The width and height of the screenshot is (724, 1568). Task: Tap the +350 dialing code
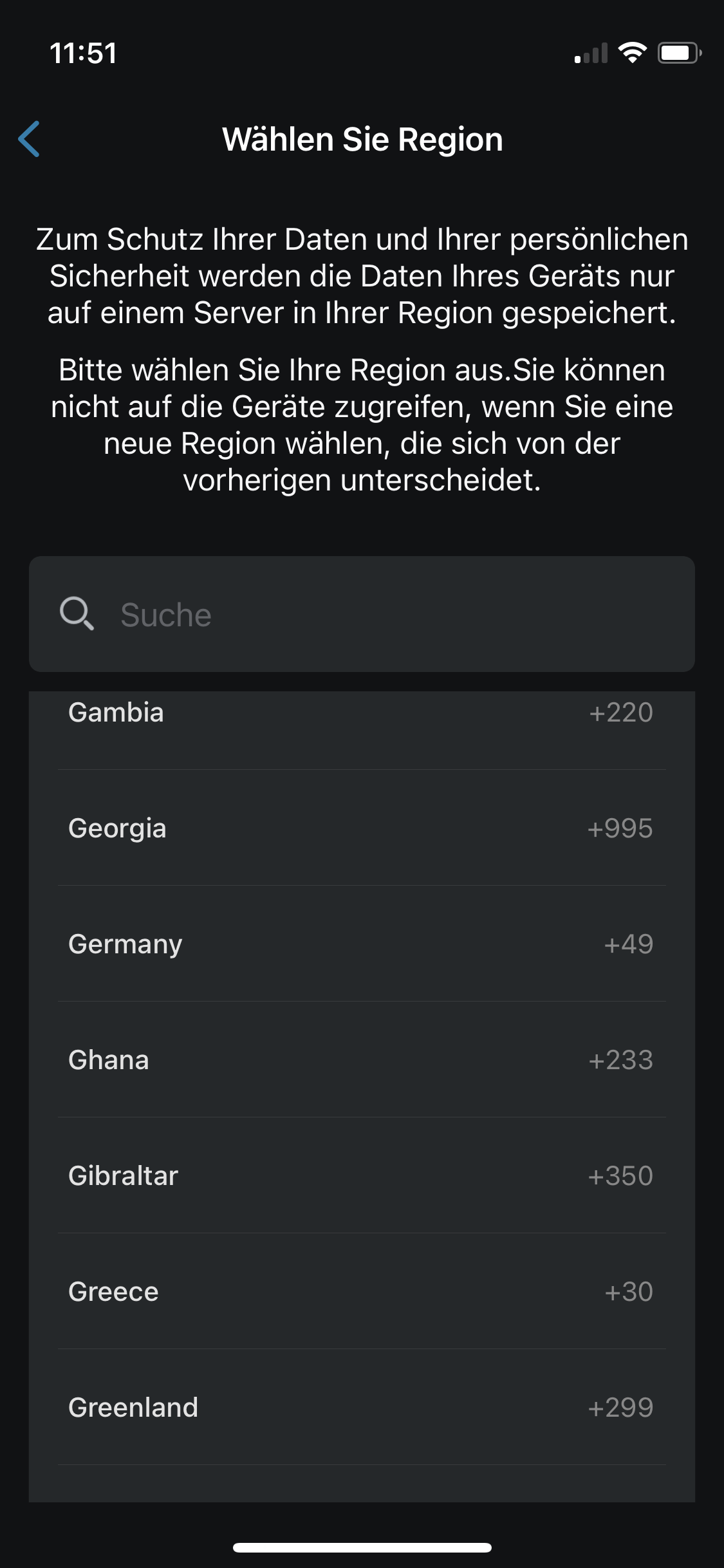(620, 1176)
